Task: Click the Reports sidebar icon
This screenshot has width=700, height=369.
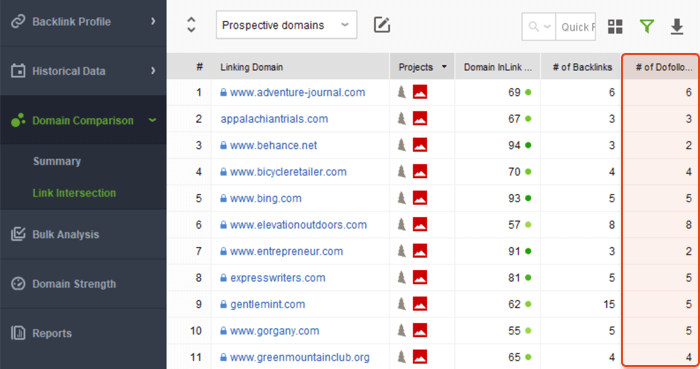Action: click(18, 333)
